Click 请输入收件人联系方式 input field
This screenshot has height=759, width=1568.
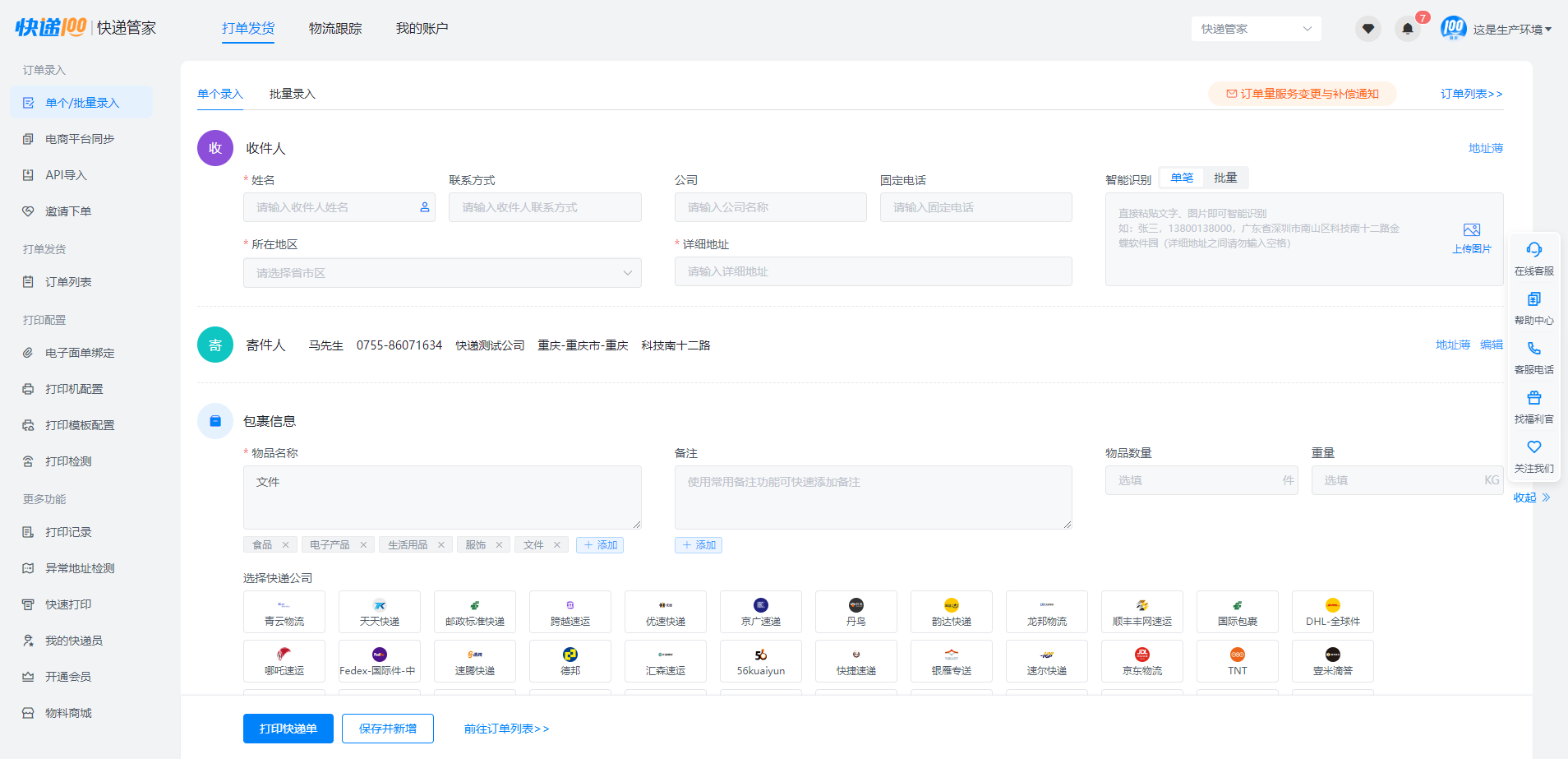[545, 207]
